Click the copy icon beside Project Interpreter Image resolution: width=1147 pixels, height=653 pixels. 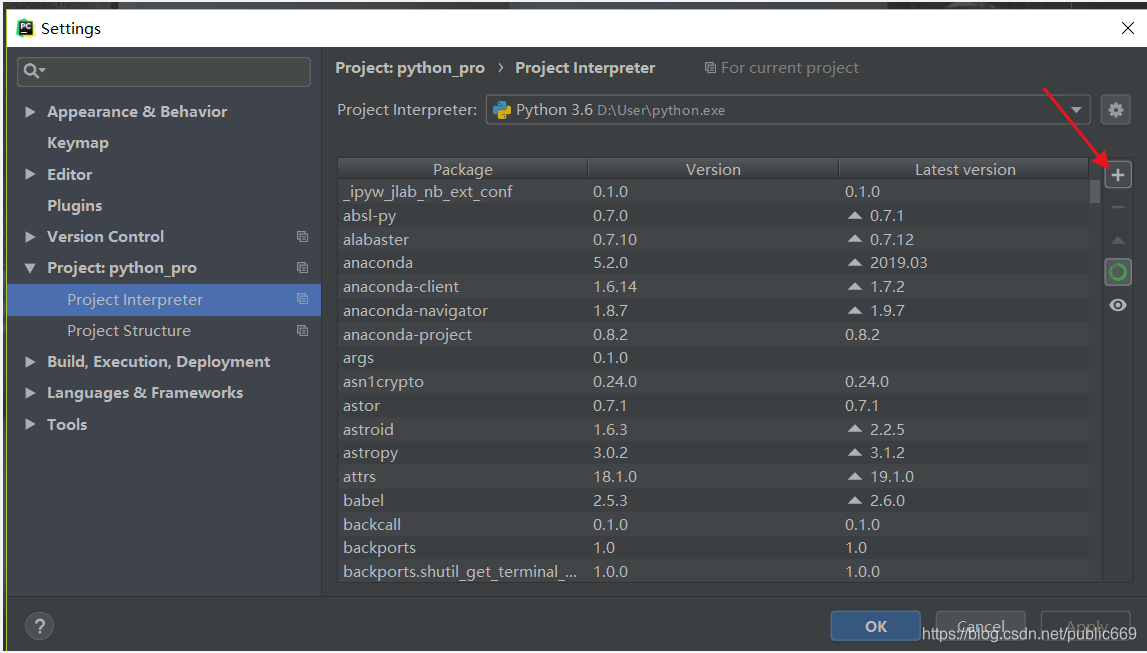pos(302,299)
